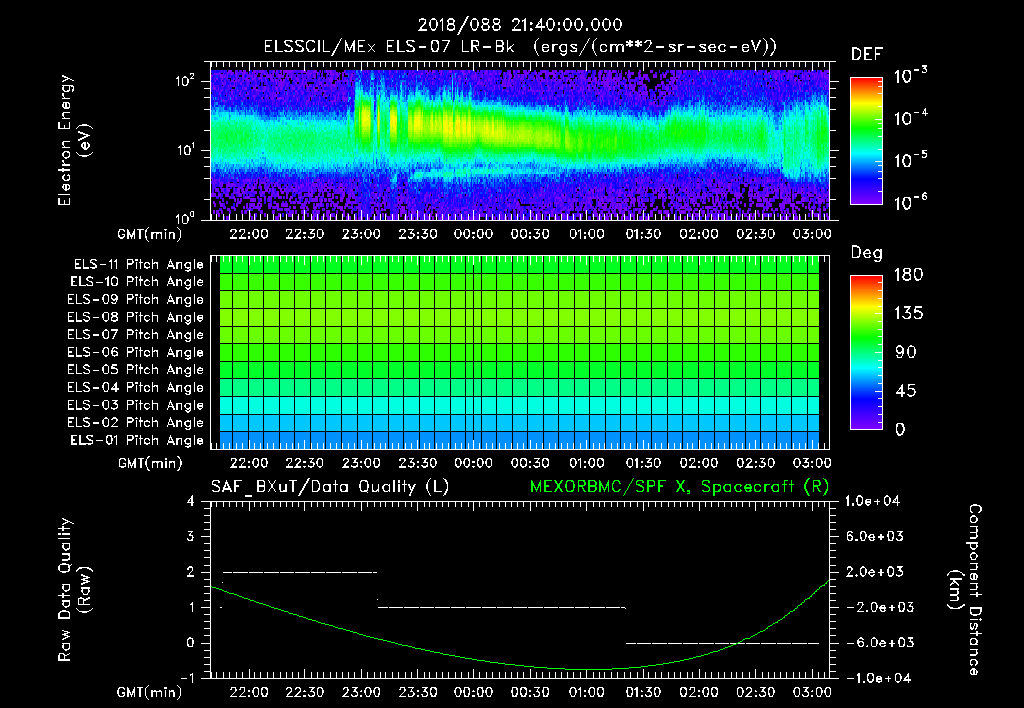Click the data quality level 1 line segment
The width and height of the screenshot is (1024, 708).
click(x=502, y=608)
